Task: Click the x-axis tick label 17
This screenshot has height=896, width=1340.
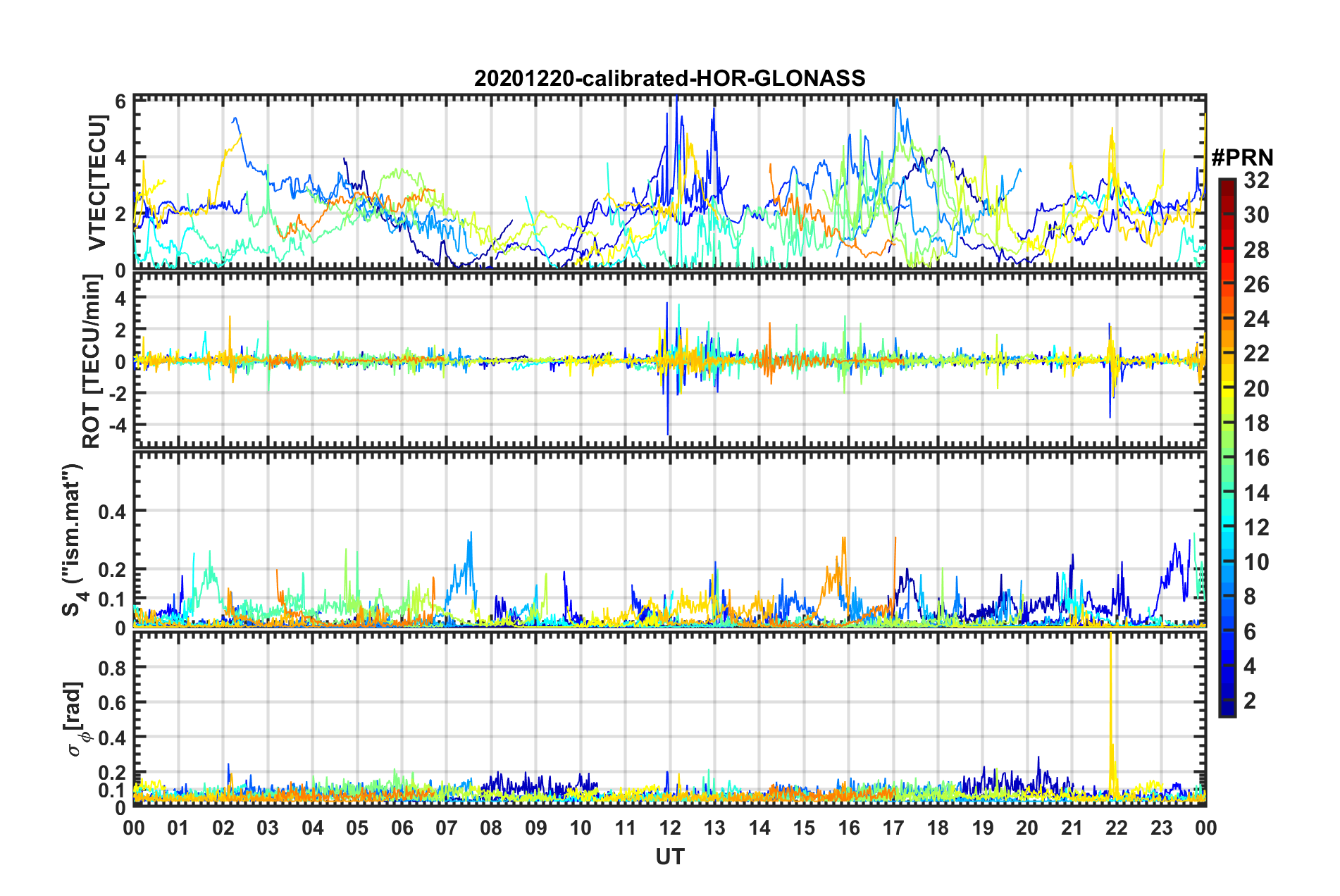Action: pyautogui.click(x=893, y=828)
